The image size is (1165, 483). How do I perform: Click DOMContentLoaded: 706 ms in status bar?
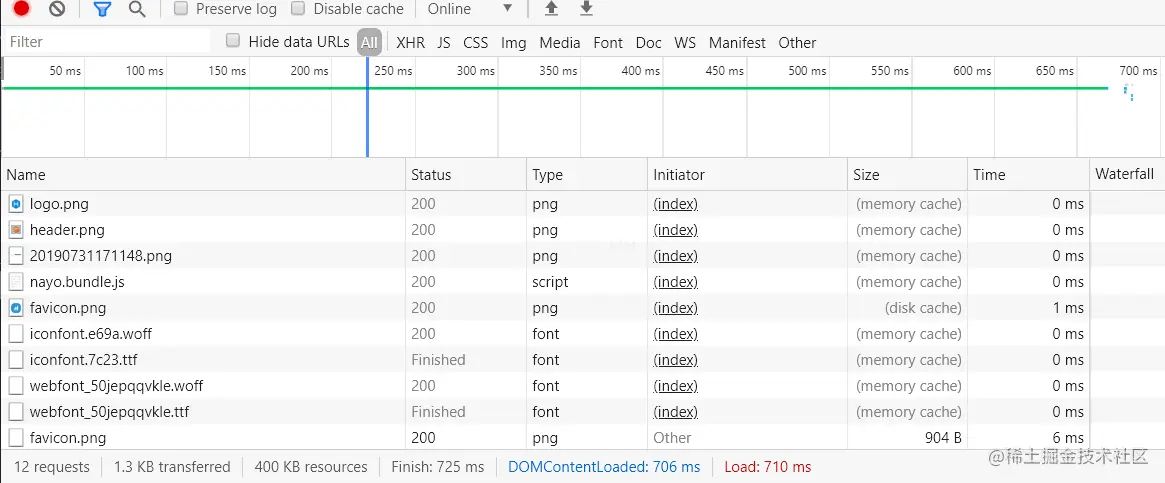[604, 467]
